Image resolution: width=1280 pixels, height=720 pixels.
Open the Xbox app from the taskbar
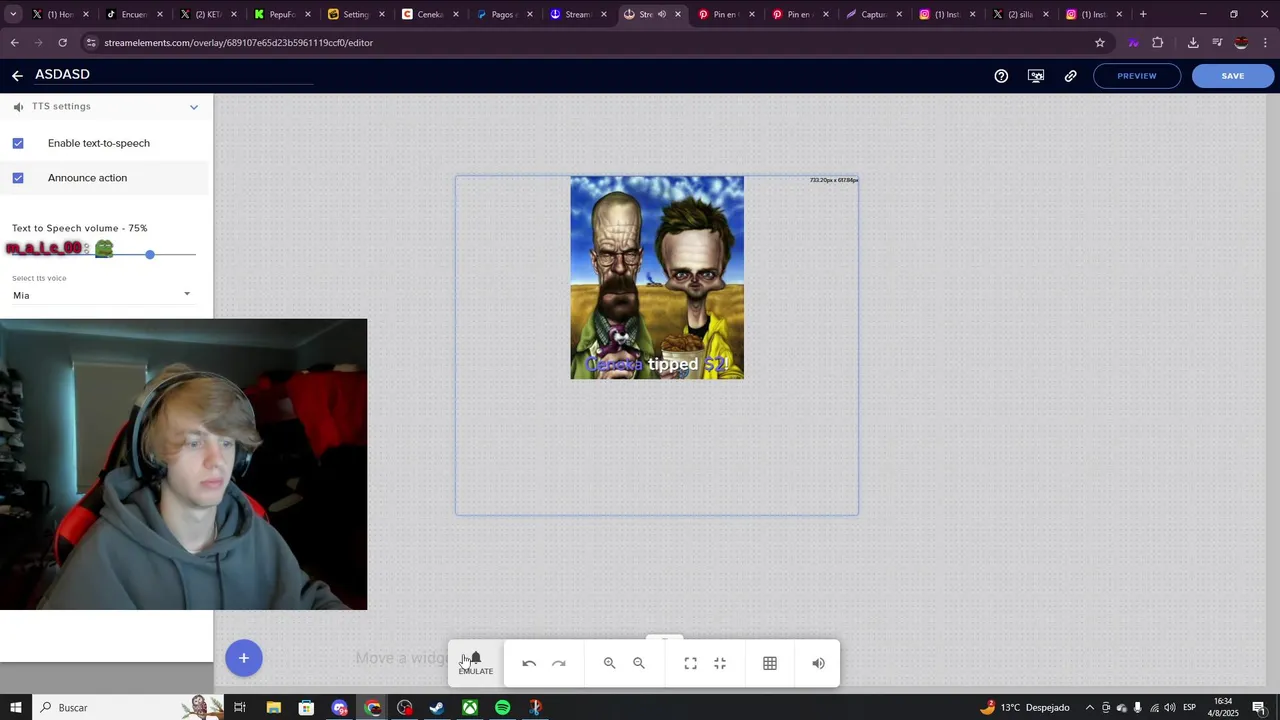click(x=470, y=708)
